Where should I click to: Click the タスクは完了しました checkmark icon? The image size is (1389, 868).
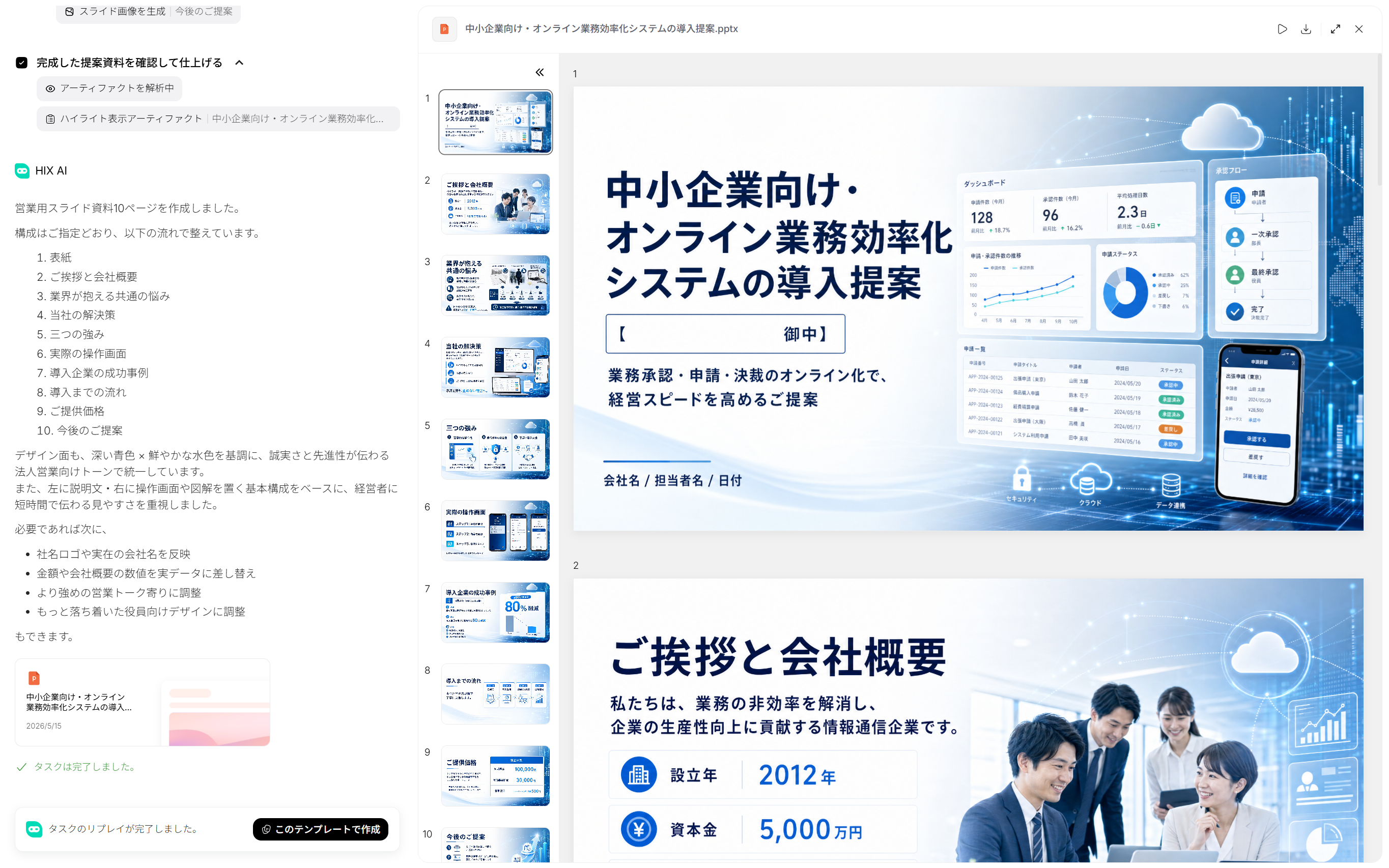click(x=22, y=767)
